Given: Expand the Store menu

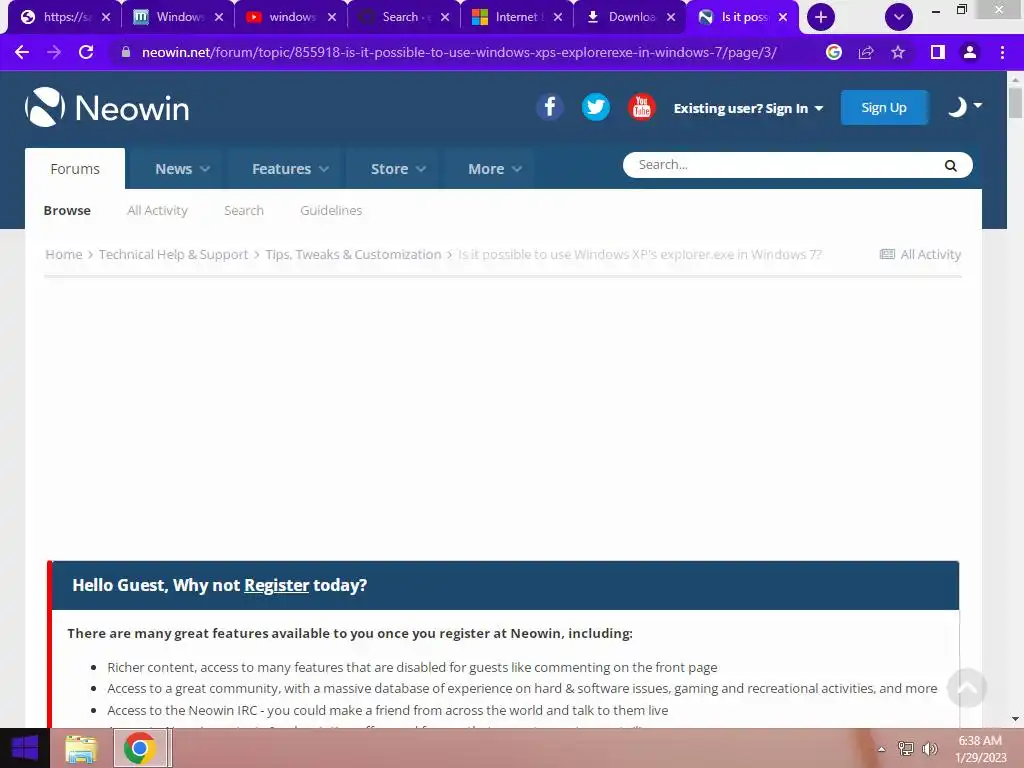Looking at the screenshot, I should click(x=398, y=168).
